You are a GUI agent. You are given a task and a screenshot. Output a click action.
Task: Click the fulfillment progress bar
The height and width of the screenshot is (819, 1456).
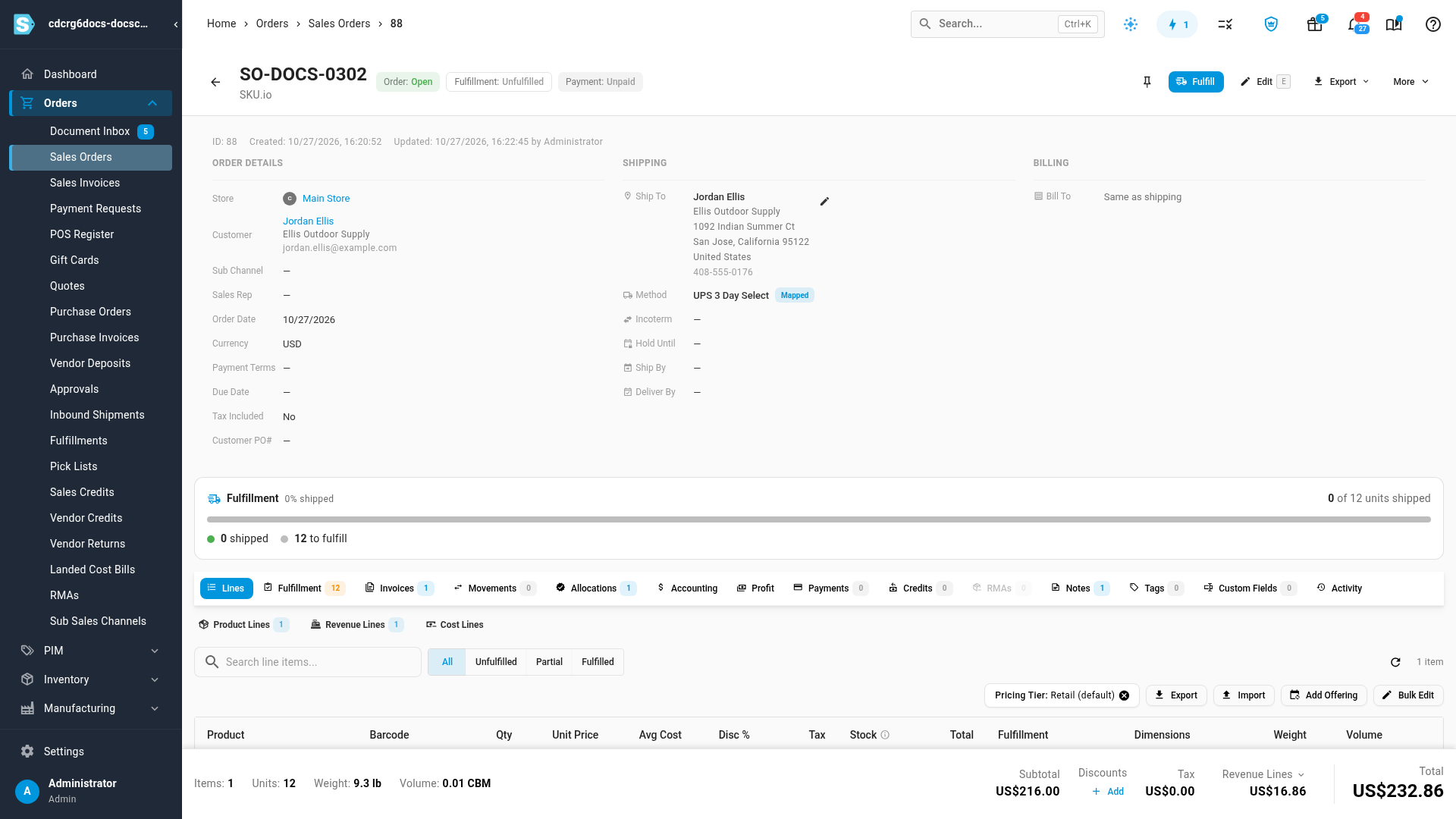pos(819,519)
